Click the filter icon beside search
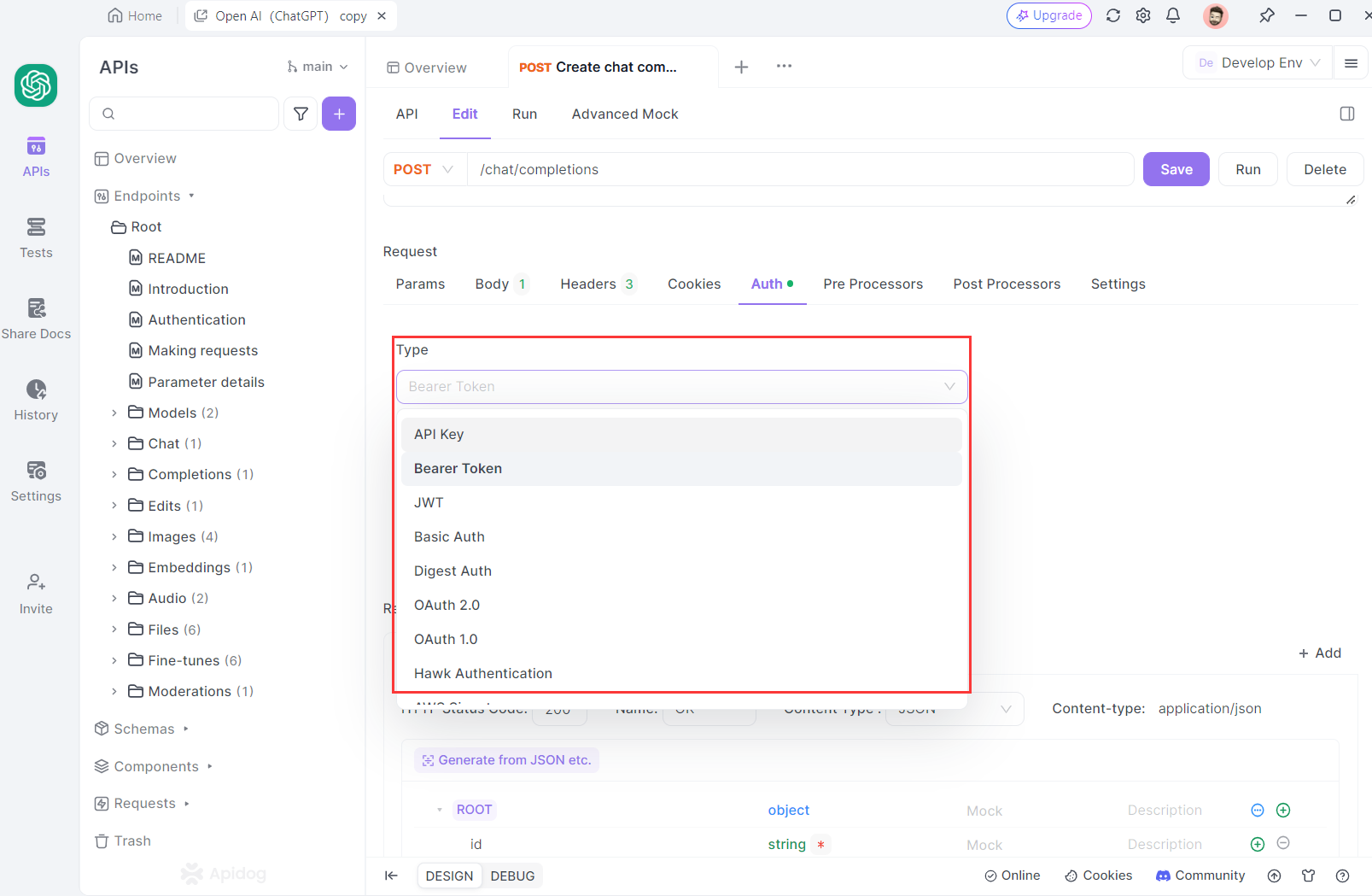This screenshot has width=1372, height=896. [301, 114]
